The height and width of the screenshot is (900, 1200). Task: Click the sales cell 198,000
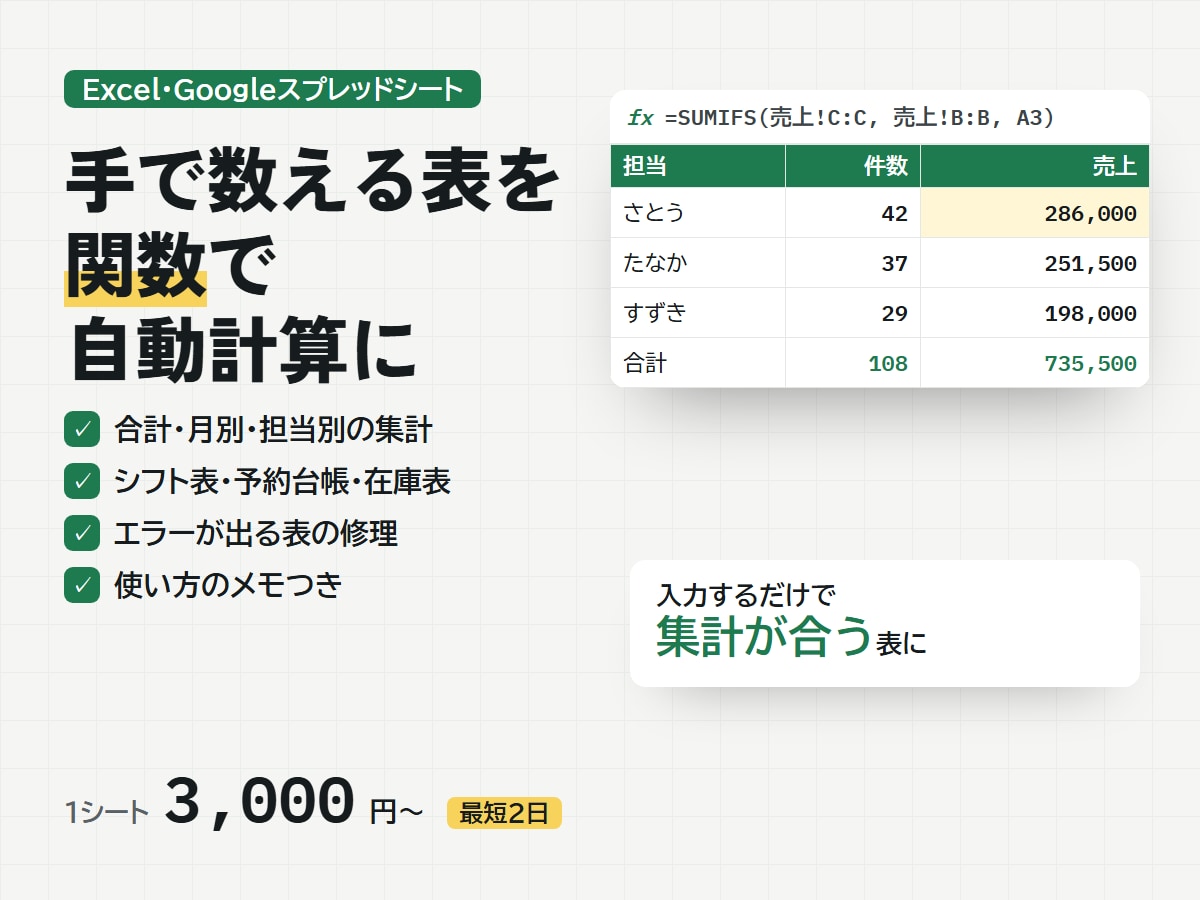click(1035, 313)
